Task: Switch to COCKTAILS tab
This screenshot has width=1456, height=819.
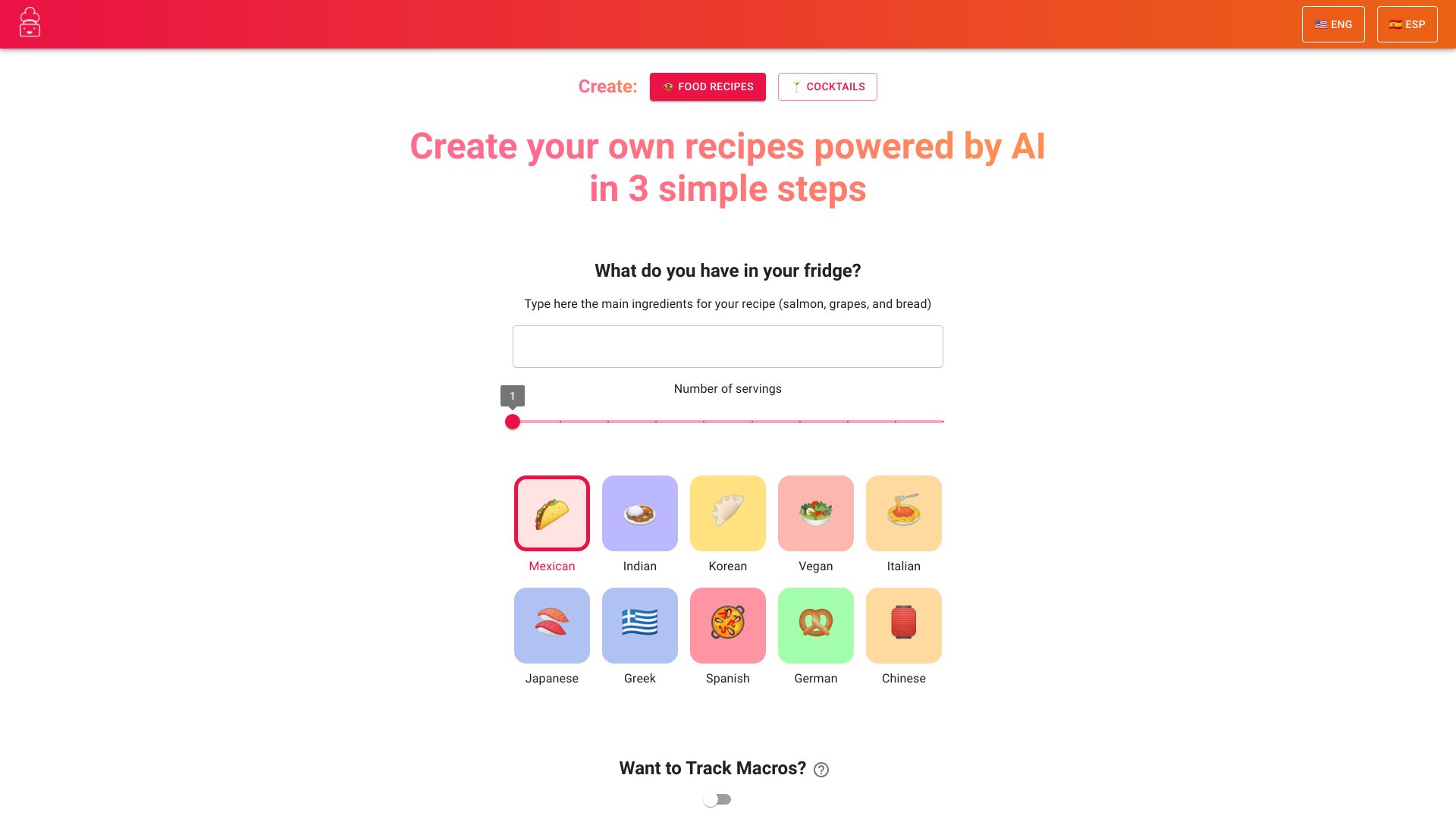Action: tap(827, 86)
